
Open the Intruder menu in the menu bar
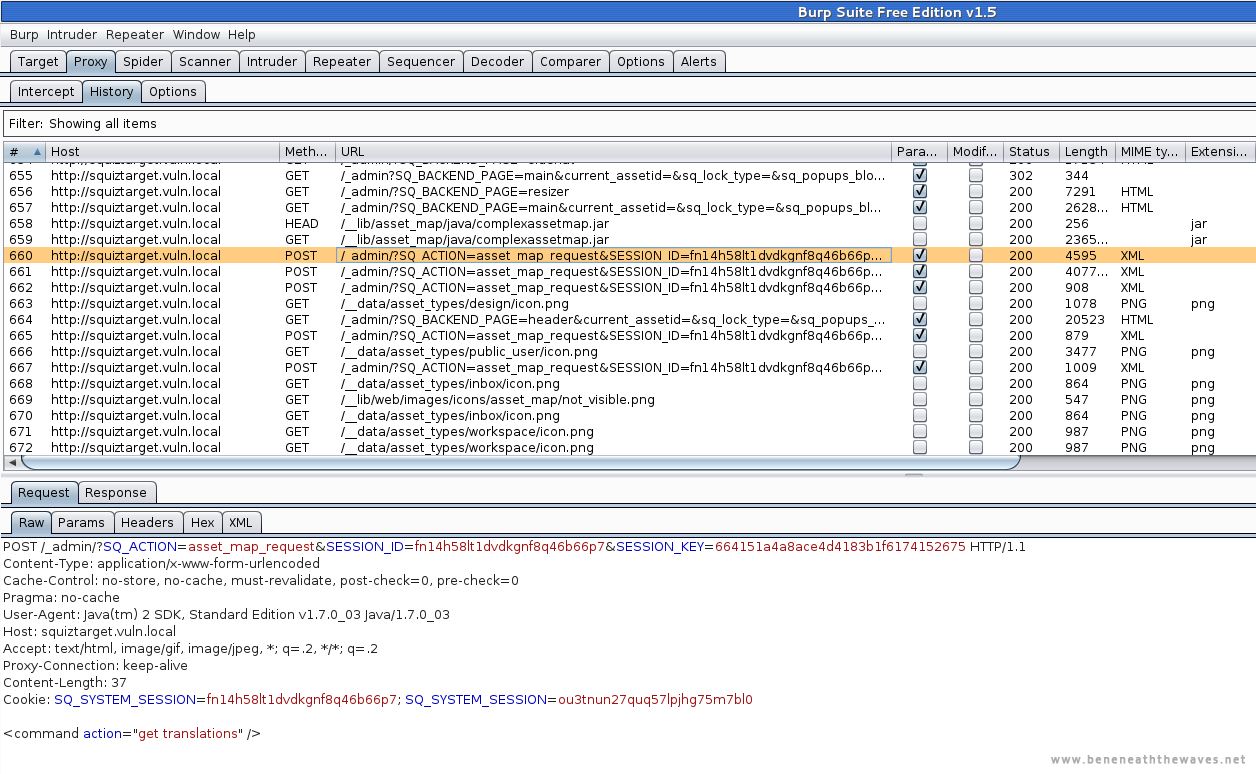(x=72, y=34)
